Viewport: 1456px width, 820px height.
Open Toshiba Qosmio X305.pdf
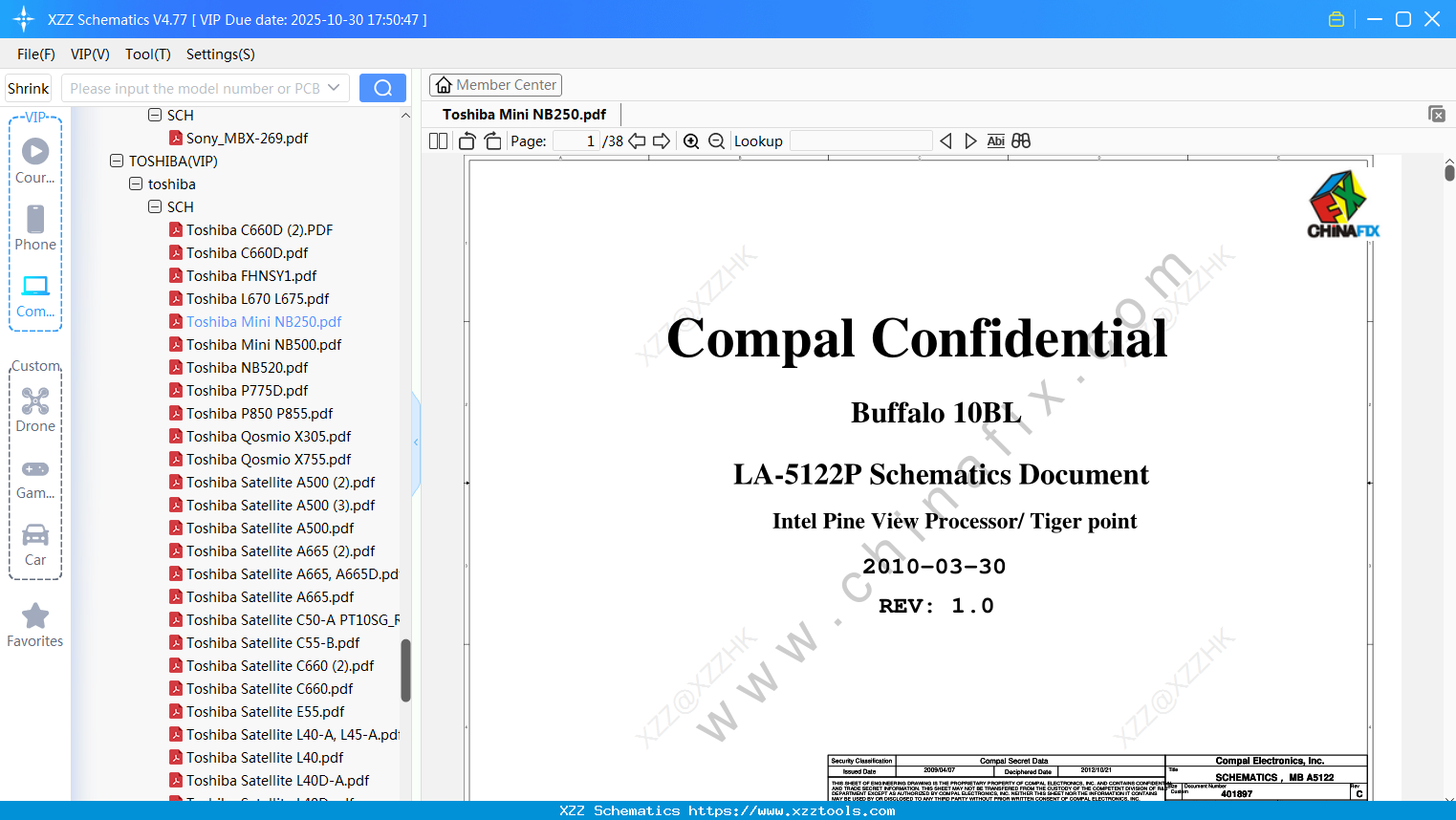pyautogui.click(x=269, y=437)
